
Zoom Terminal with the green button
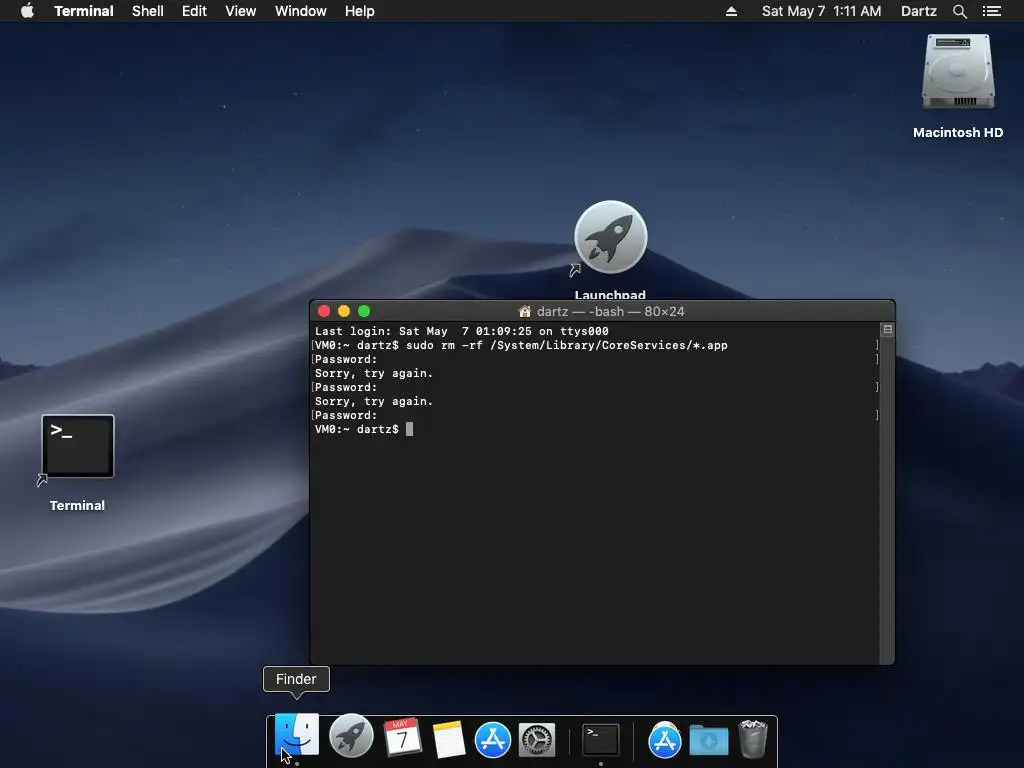(x=364, y=312)
